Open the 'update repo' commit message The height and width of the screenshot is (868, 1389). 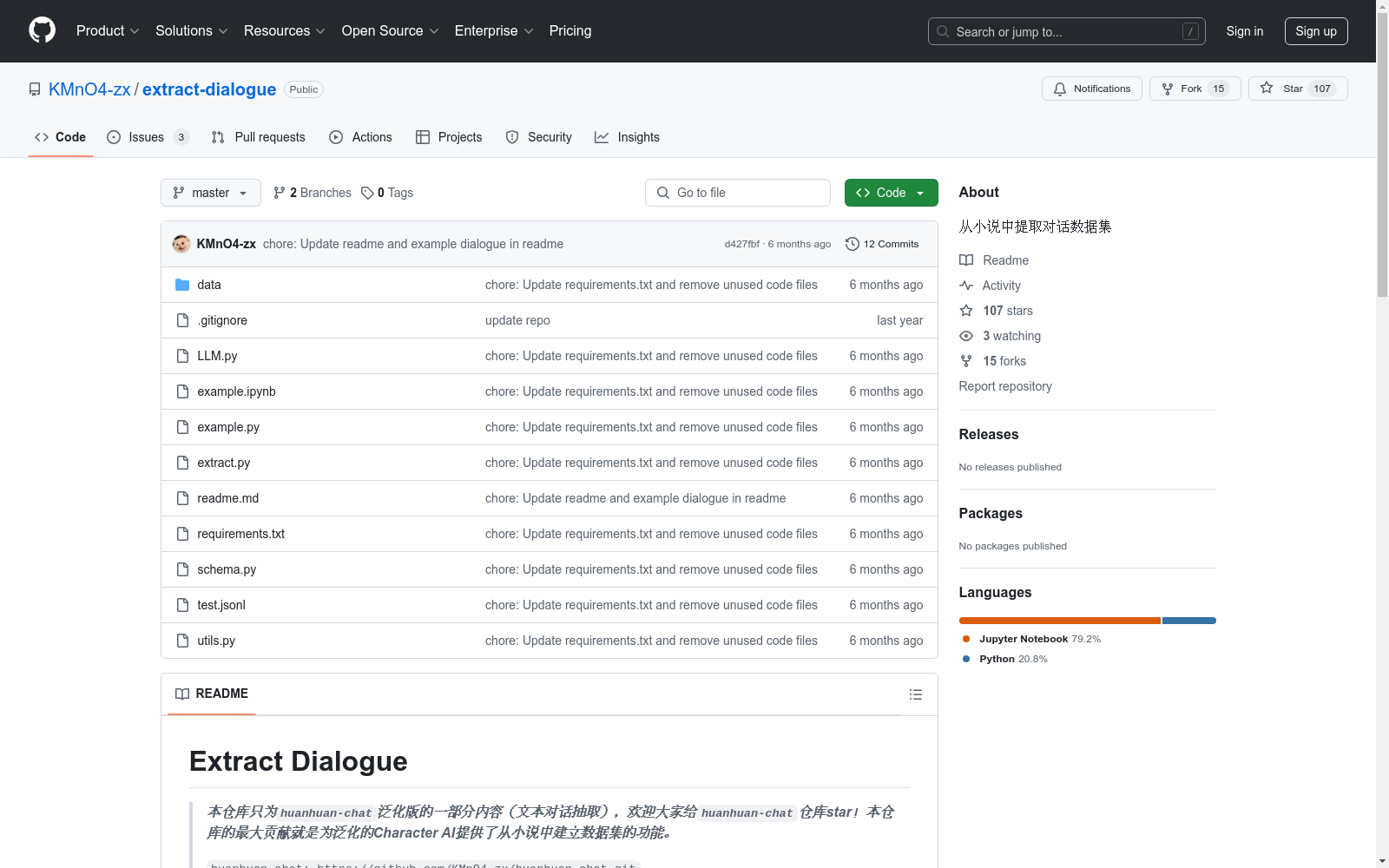pos(517,320)
